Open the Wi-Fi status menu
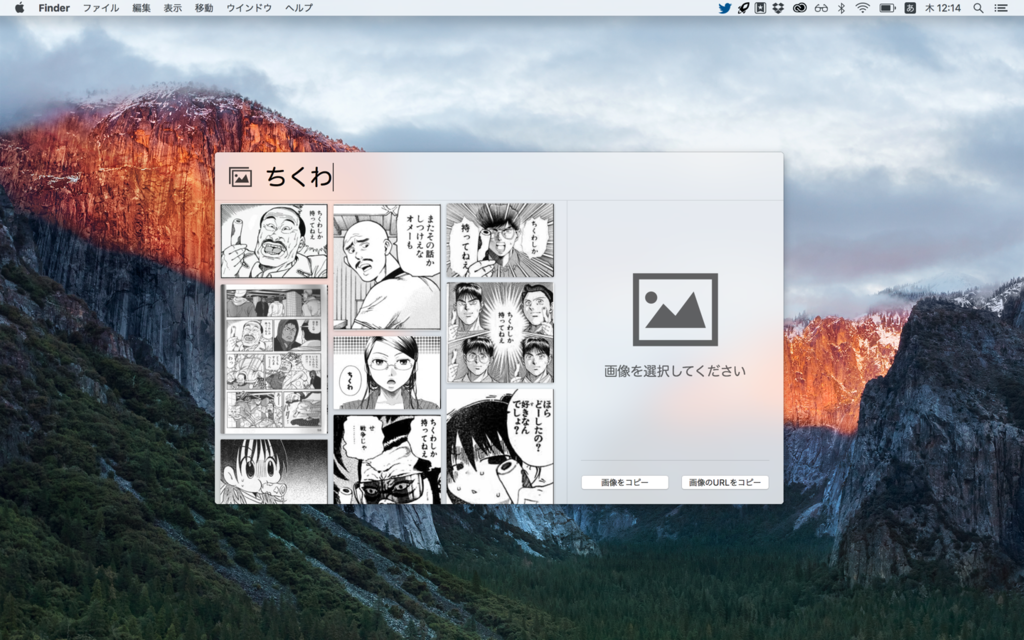The height and width of the screenshot is (640, 1024). coord(863,8)
